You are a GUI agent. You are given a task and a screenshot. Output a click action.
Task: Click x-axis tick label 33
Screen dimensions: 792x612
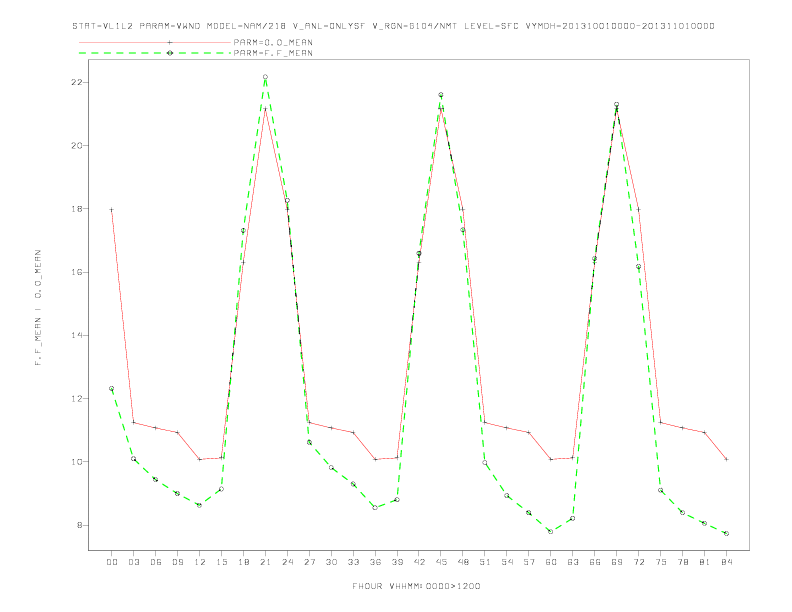353,562
